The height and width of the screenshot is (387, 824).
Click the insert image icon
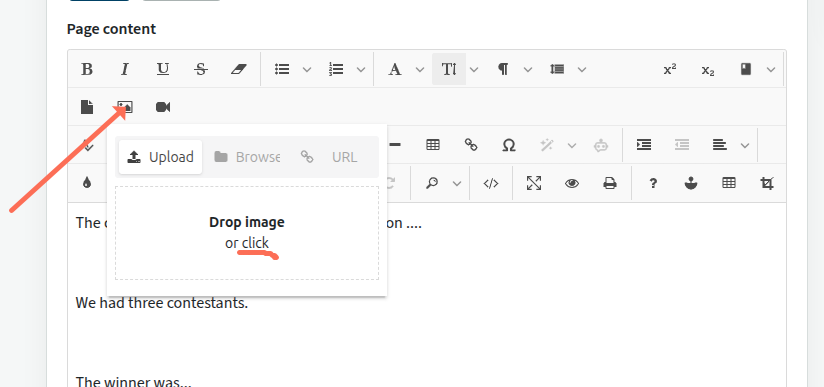point(125,107)
